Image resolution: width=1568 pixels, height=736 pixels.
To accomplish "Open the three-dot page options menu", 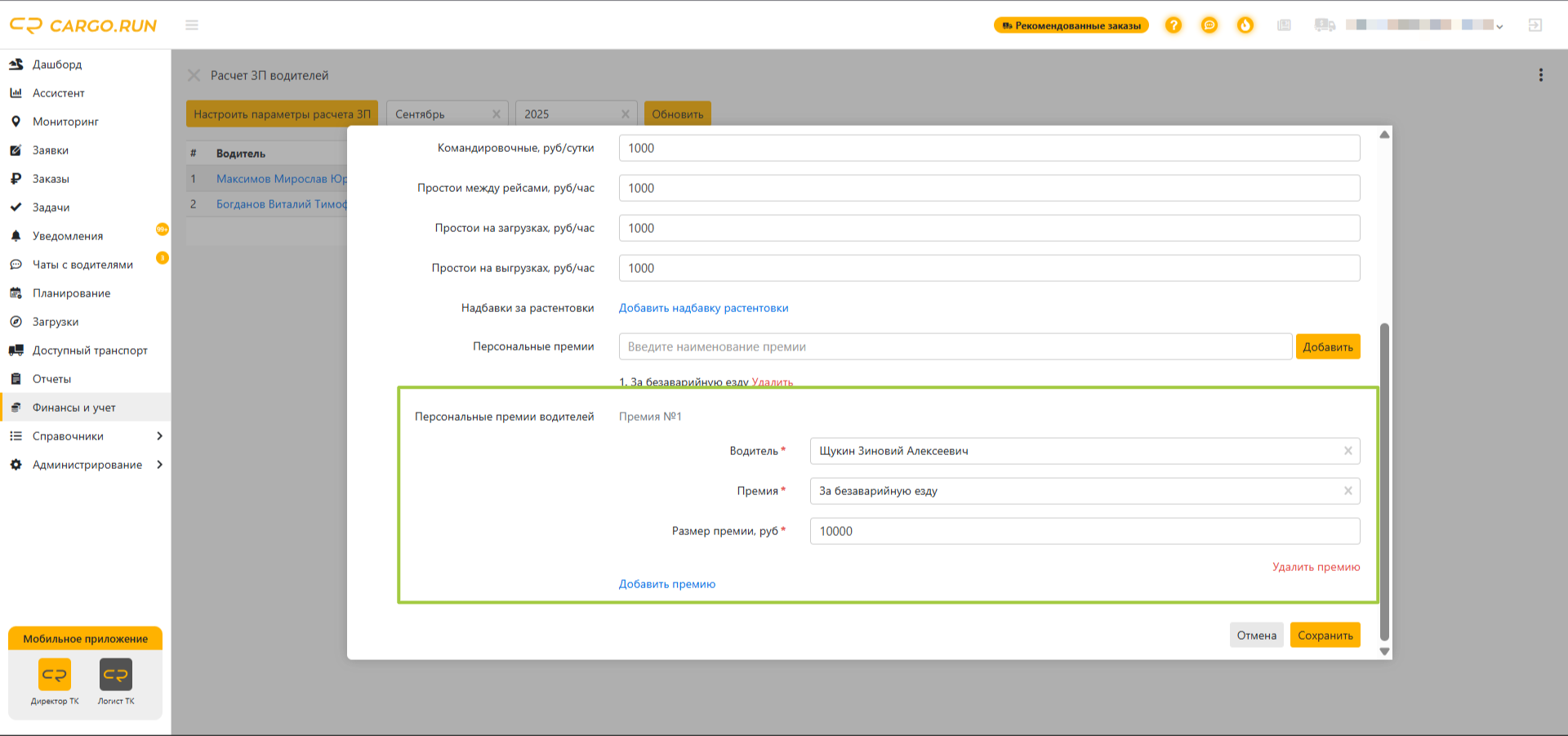I will (1541, 75).
